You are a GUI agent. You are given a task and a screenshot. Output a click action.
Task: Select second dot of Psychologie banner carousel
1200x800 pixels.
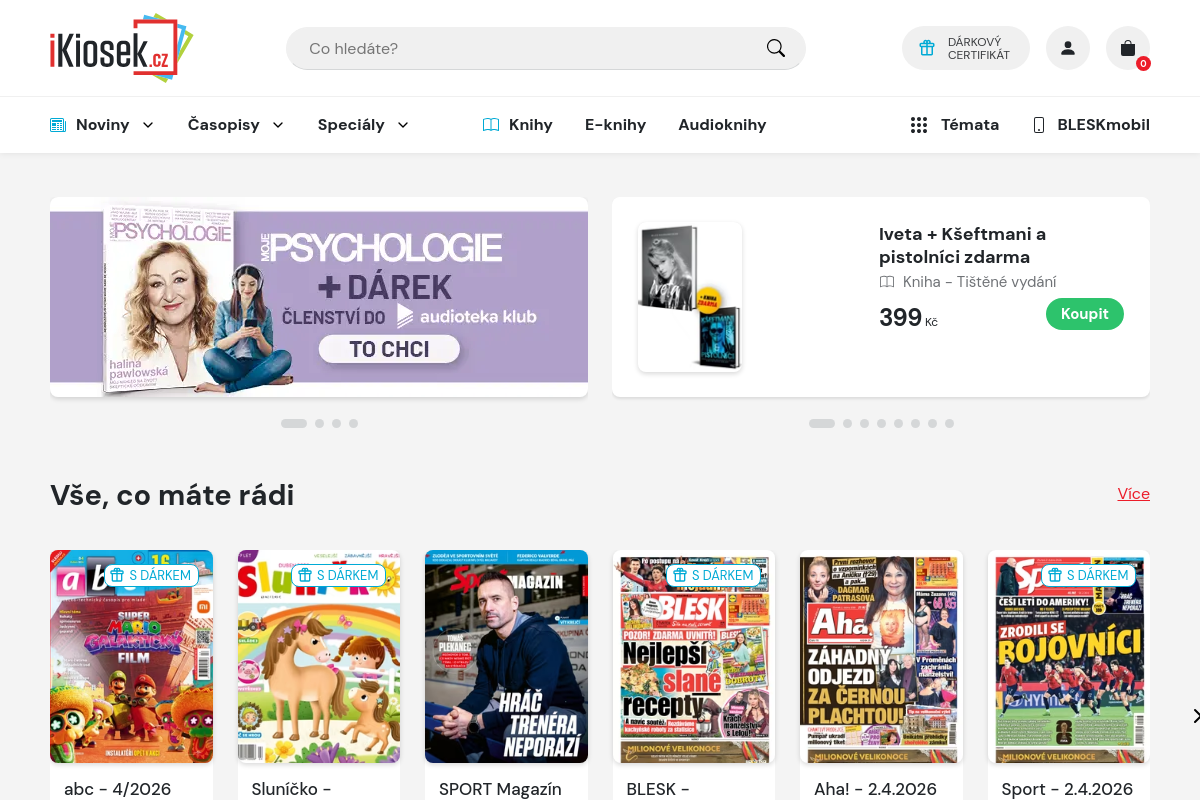(319, 423)
